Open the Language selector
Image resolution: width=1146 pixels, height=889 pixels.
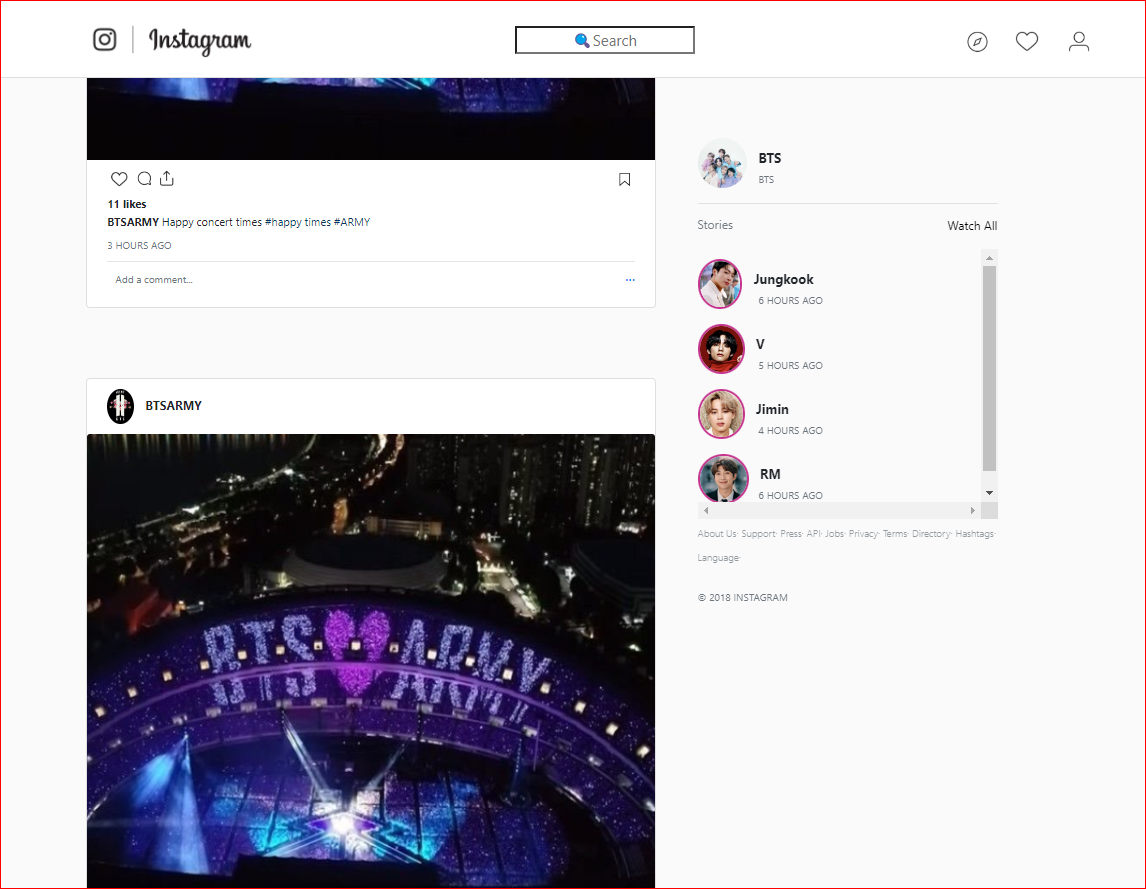point(718,557)
